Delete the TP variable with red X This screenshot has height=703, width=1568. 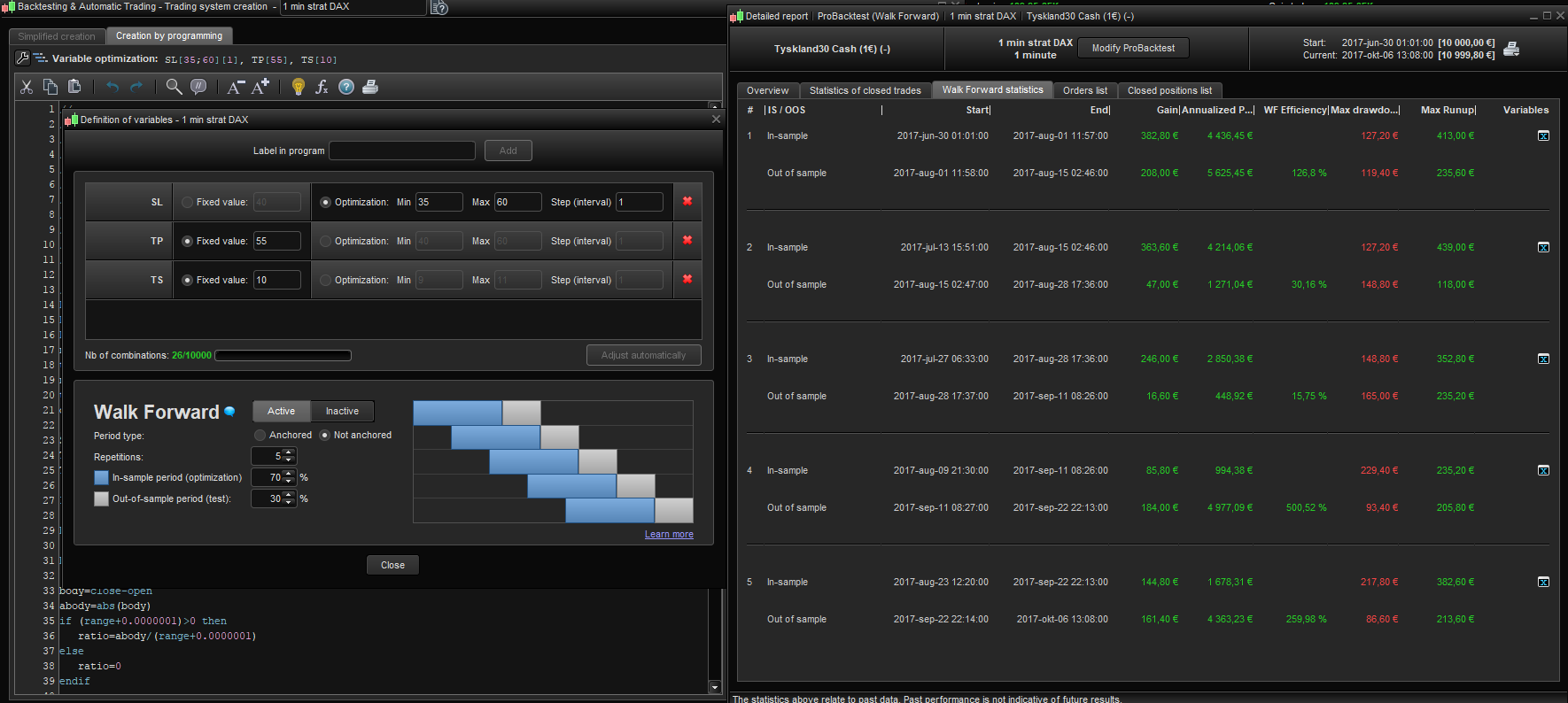tap(687, 240)
